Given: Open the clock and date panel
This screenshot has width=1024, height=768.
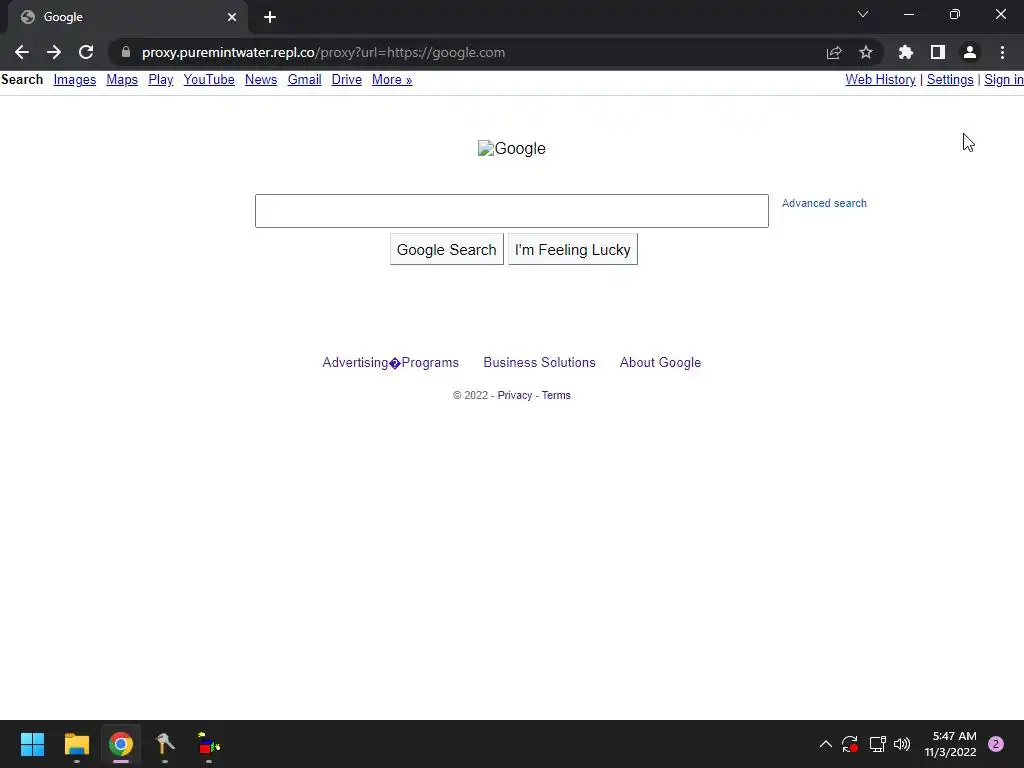Looking at the screenshot, I should point(950,744).
